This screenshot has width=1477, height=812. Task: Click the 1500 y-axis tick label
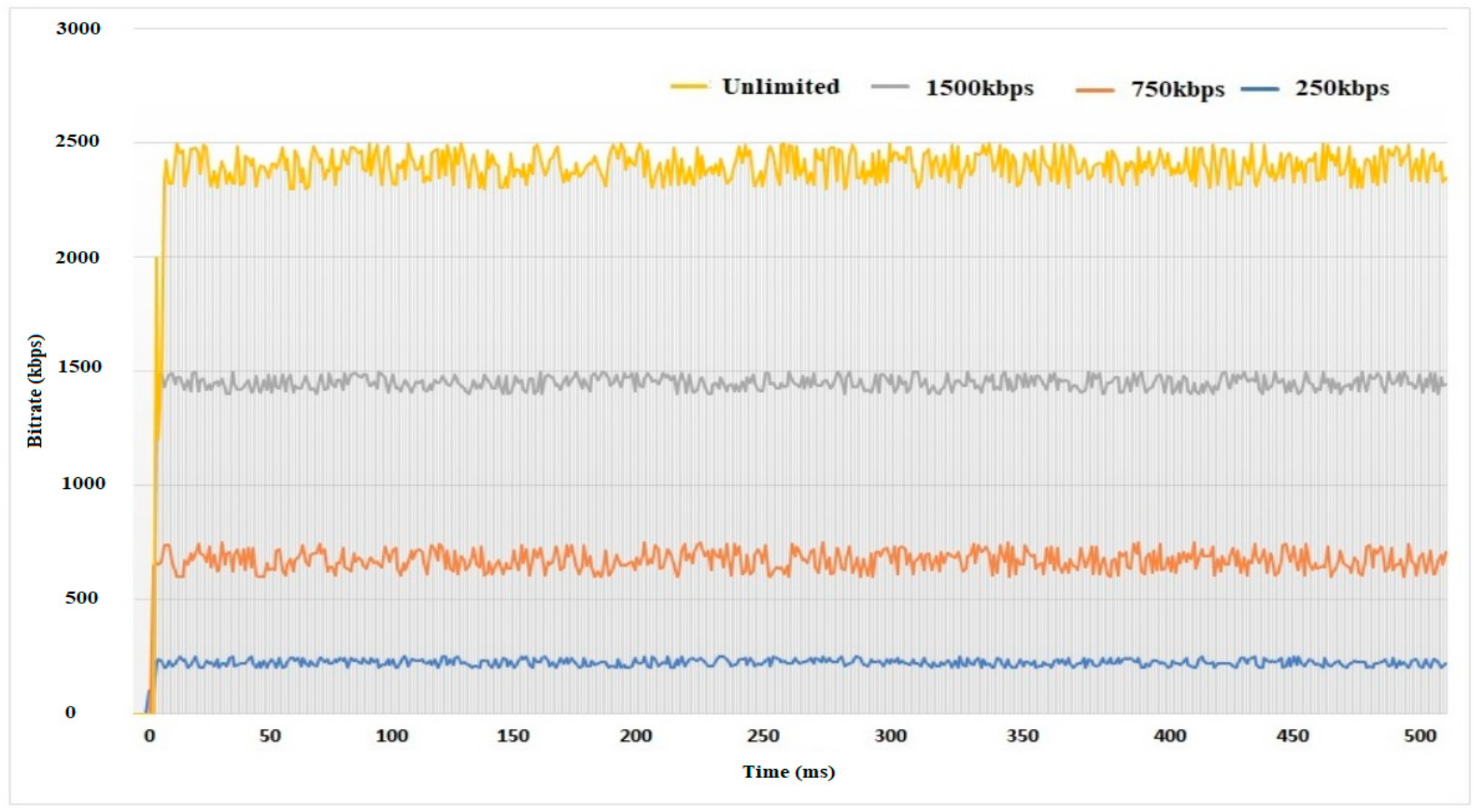pos(79,367)
